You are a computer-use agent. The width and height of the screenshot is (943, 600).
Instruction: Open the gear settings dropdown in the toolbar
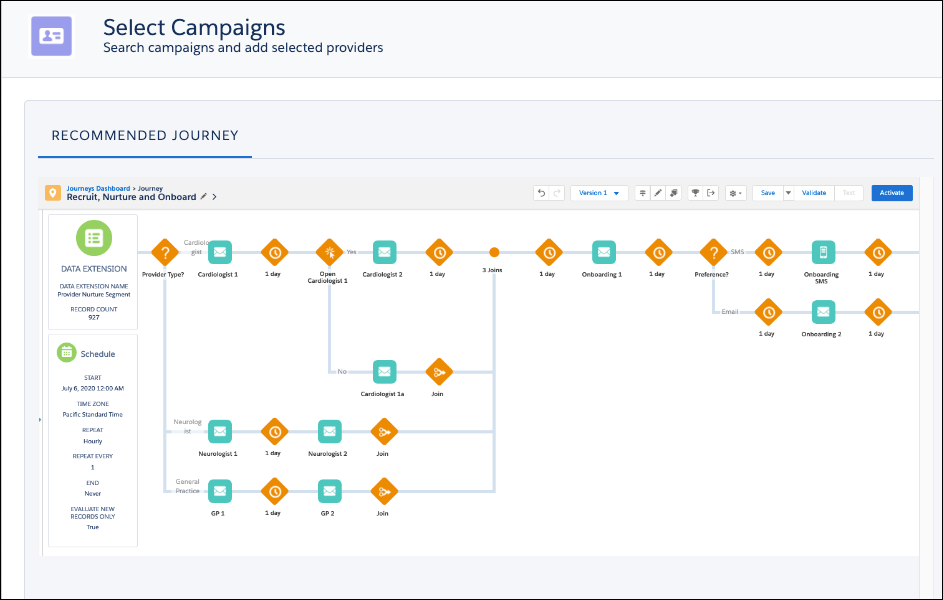(735, 193)
